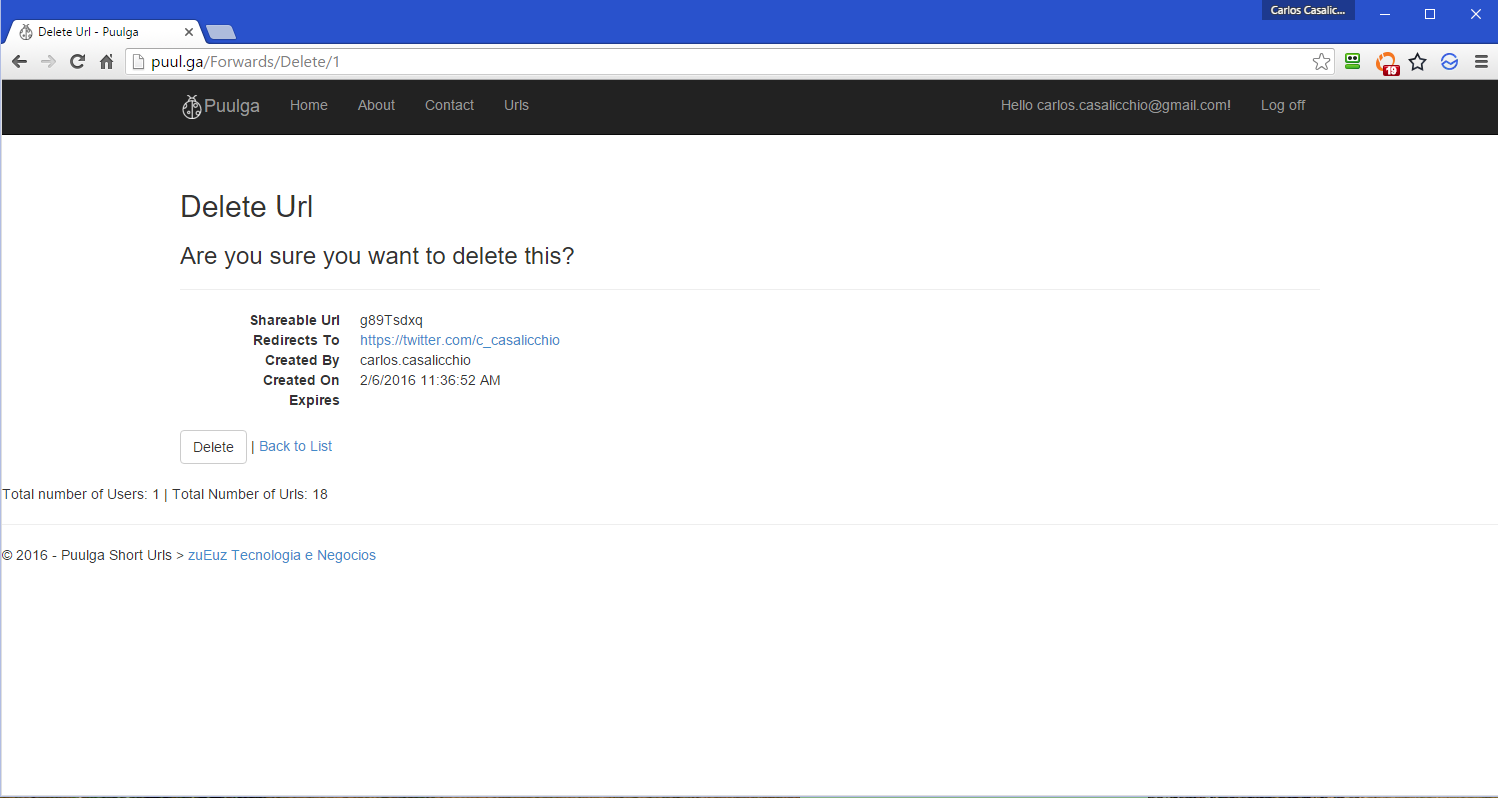Click the browser back arrow

[19, 62]
